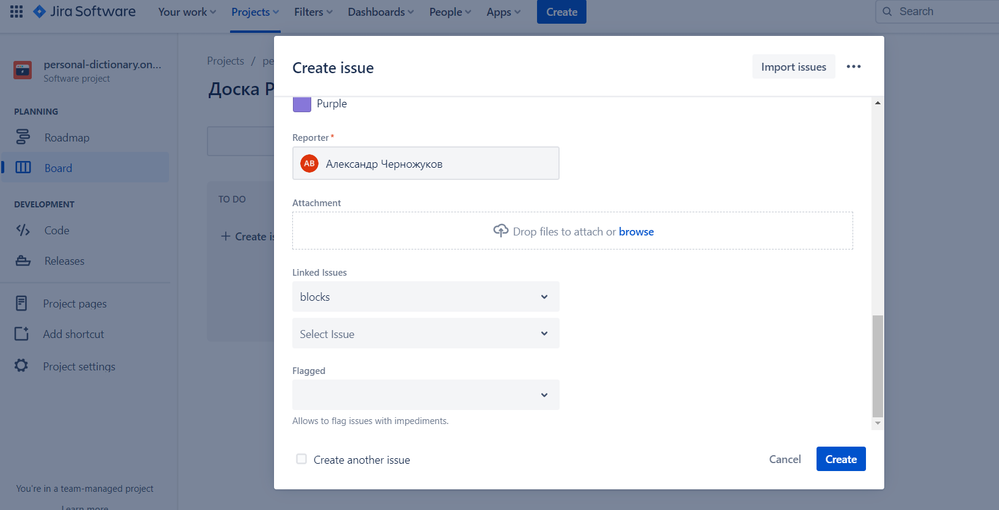The image size is (999, 510).
Task: Expand the Apps menu
Action: [503, 11]
